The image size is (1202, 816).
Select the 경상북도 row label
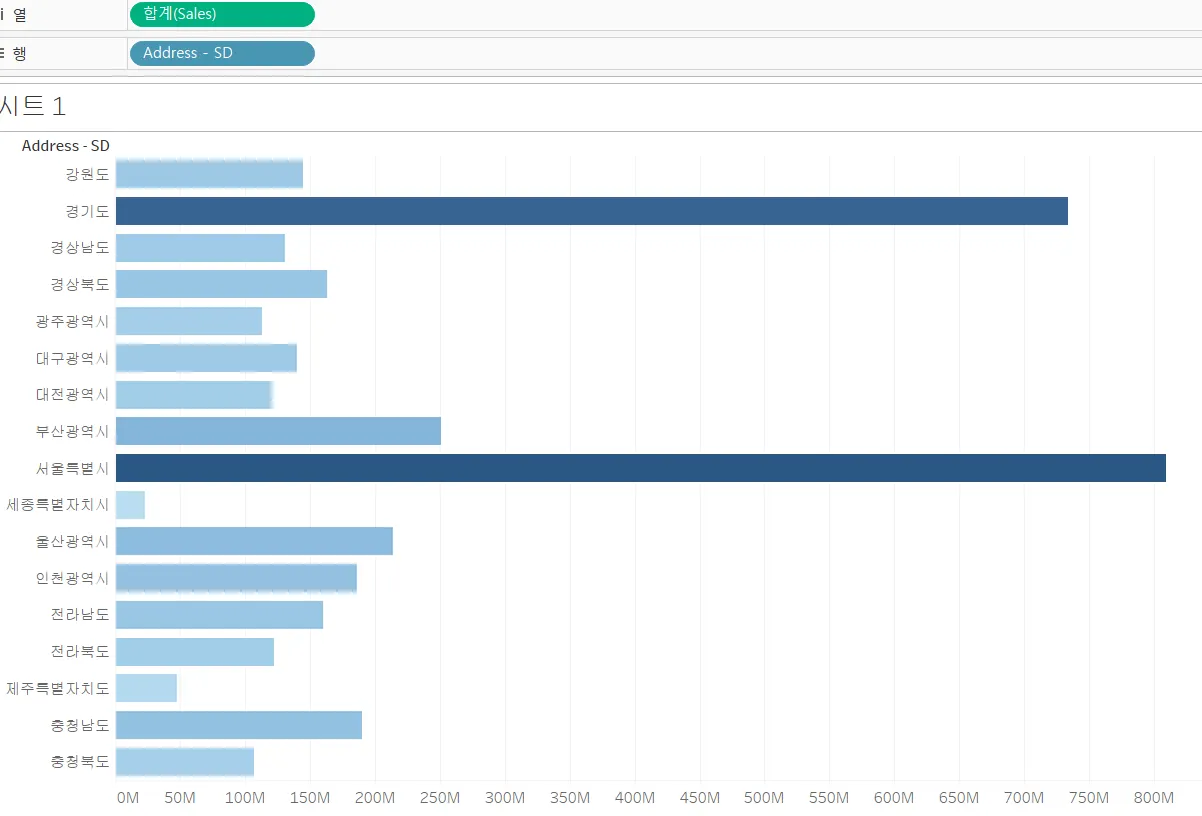click(80, 284)
